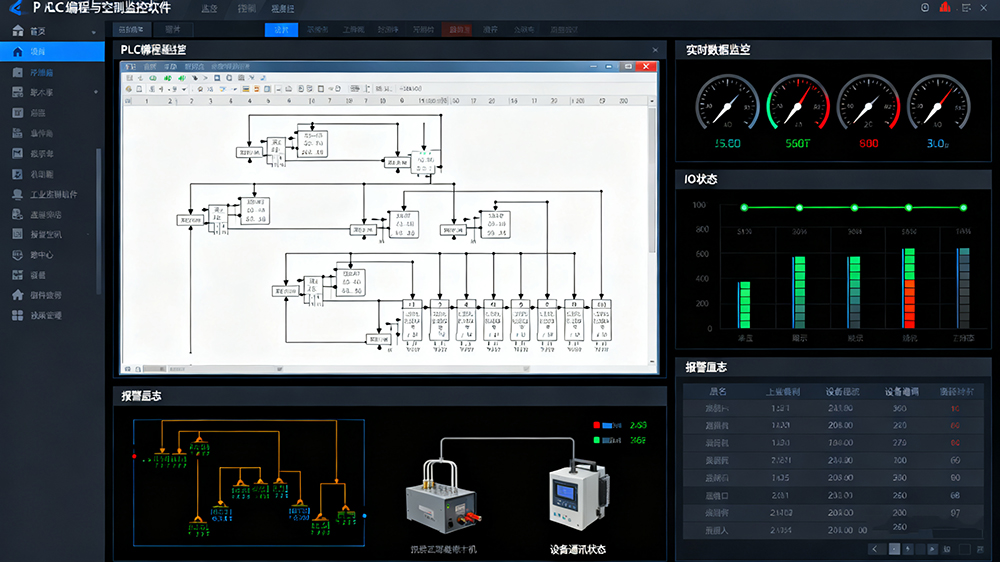Click the previous-page arrow below the alarm table
The height and width of the screenshot is (562, 1000).
tap(874, 548)
